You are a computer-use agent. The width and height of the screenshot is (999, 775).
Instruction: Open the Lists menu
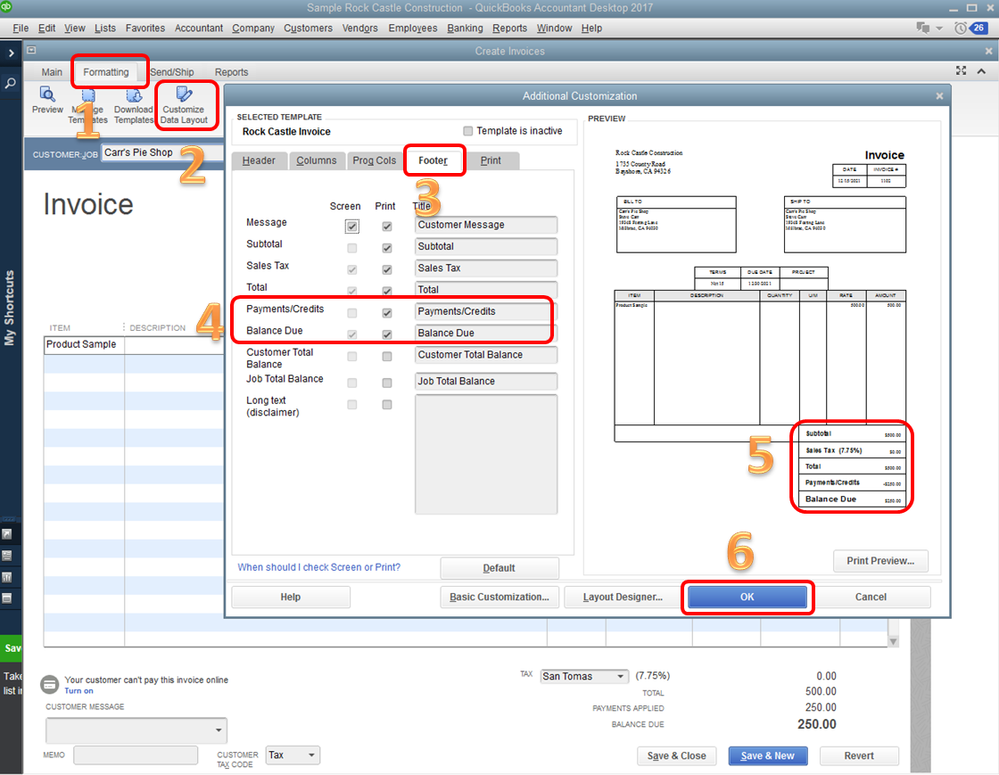pos(105,28)
